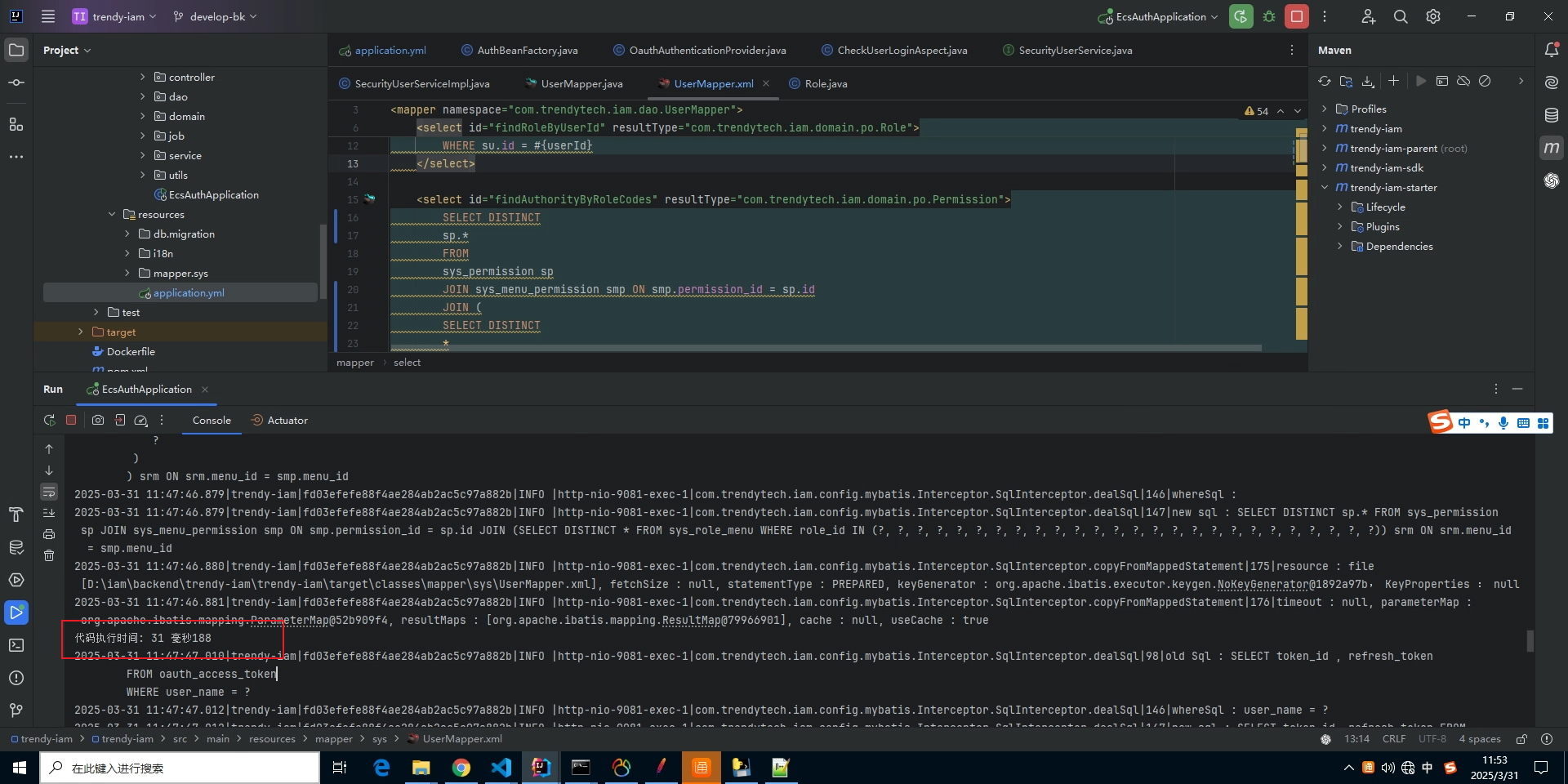Open Search Everywhere magnifier icon
This screenshot has width=1568, height=784.
1401,16
